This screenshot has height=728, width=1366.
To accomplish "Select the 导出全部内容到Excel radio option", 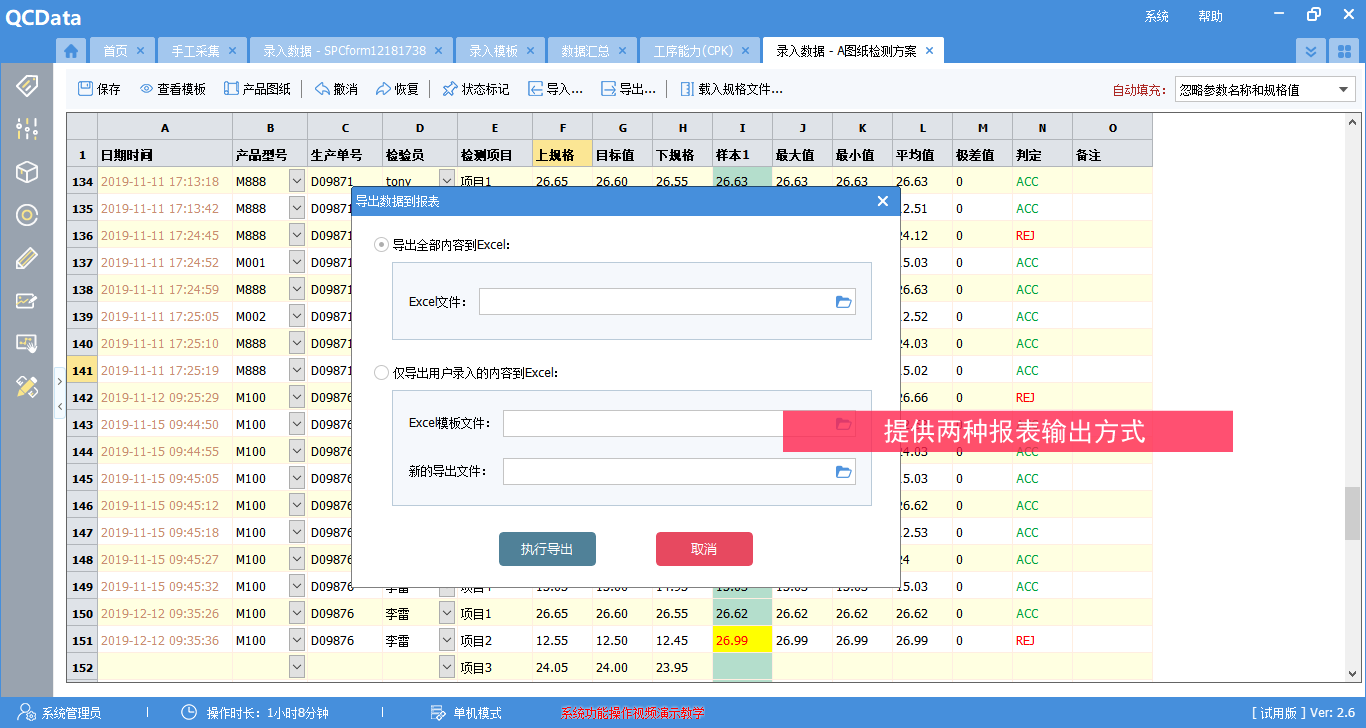I will point(381,243).
